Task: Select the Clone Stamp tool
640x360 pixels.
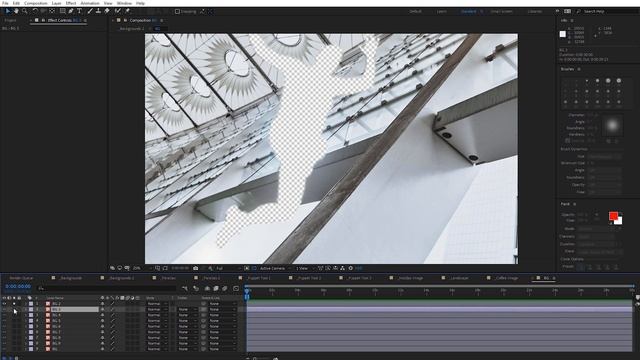Action: point(98,11)
